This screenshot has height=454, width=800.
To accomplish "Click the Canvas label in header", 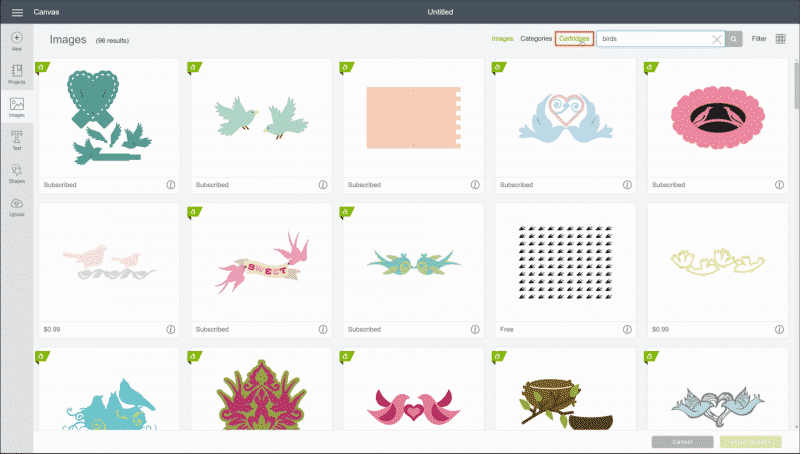I will 46,12.
